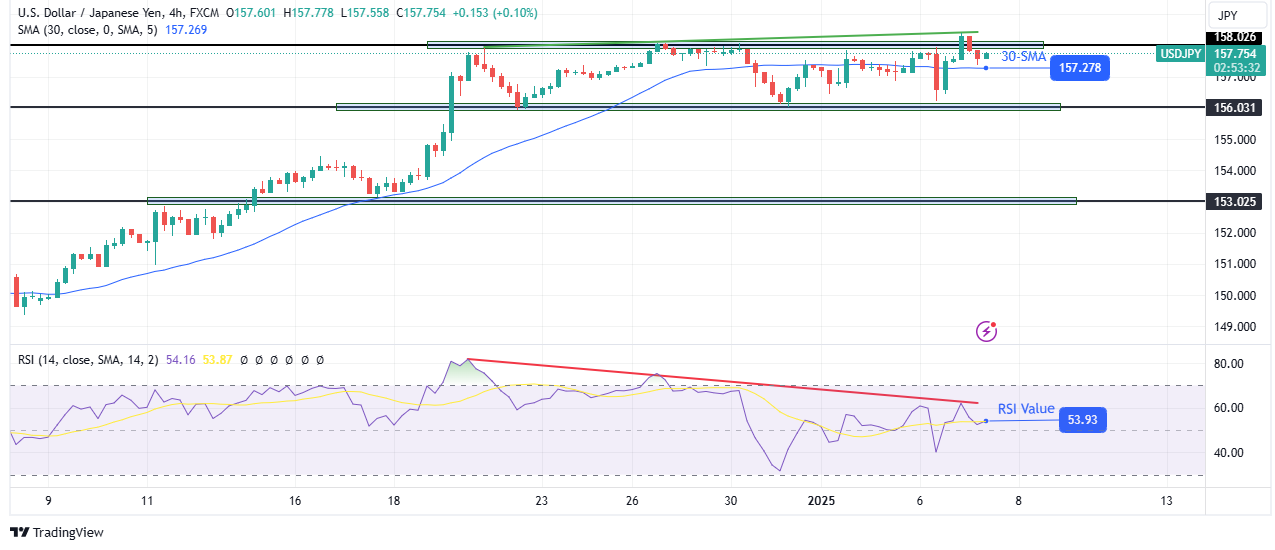Click 155.000 on the price axis

pyautogui.click(x=1234, y=139)
